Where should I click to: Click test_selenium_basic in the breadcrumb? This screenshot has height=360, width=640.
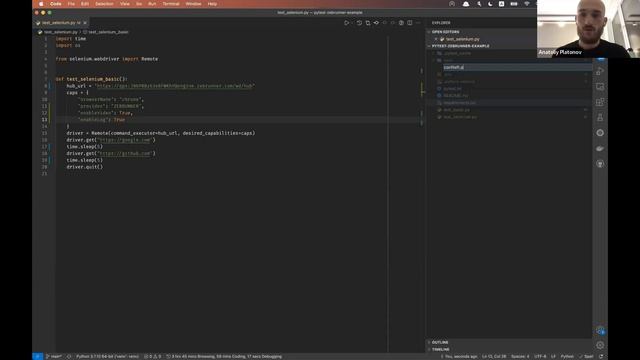point(108,32)
